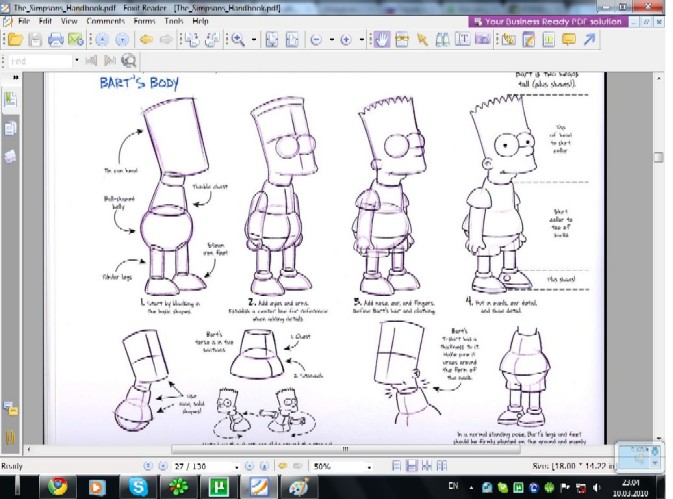
Task: Switch to continuous facing layout icon
Action: 442,466
